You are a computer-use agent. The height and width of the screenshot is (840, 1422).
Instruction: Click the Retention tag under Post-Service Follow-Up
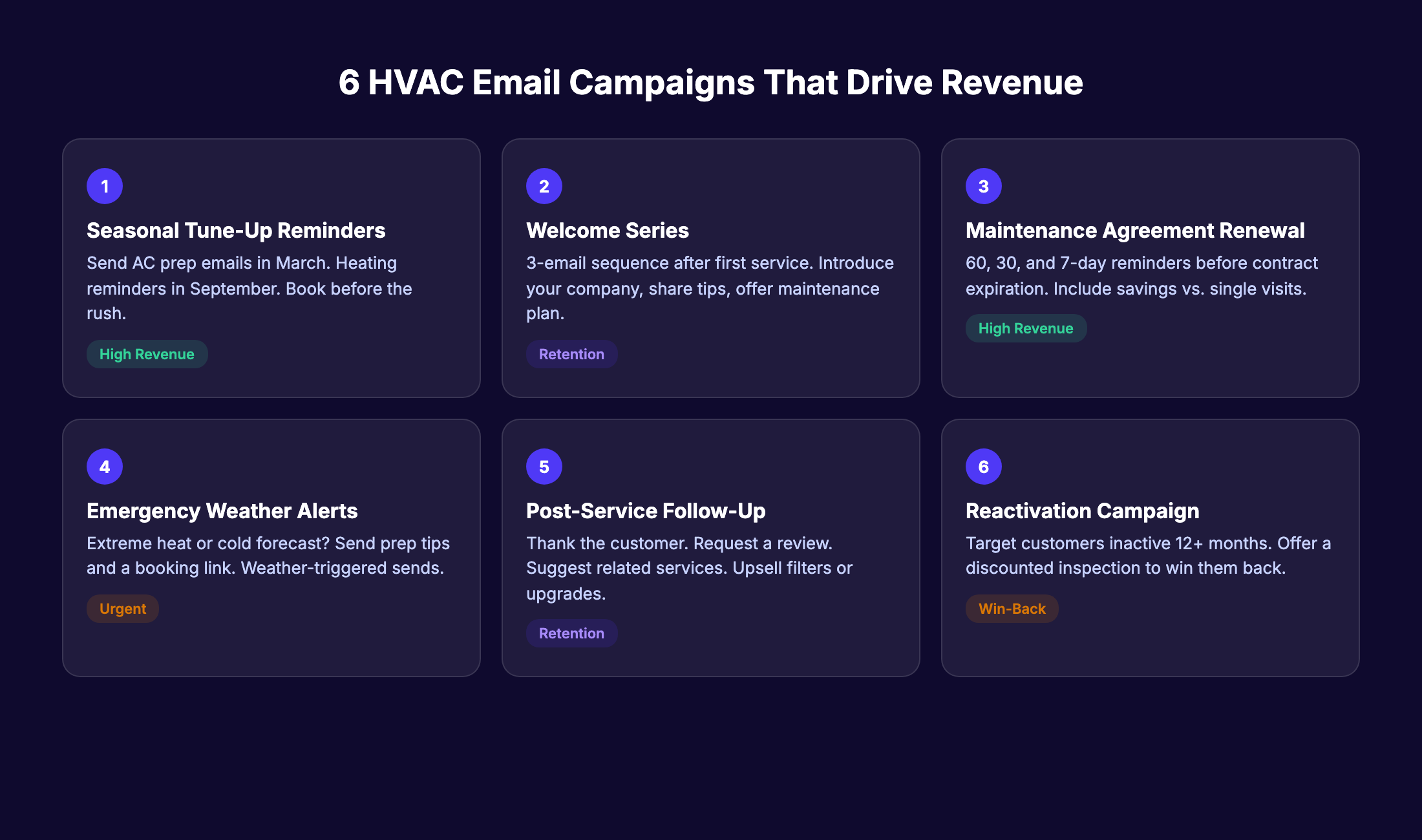point(571,633)
